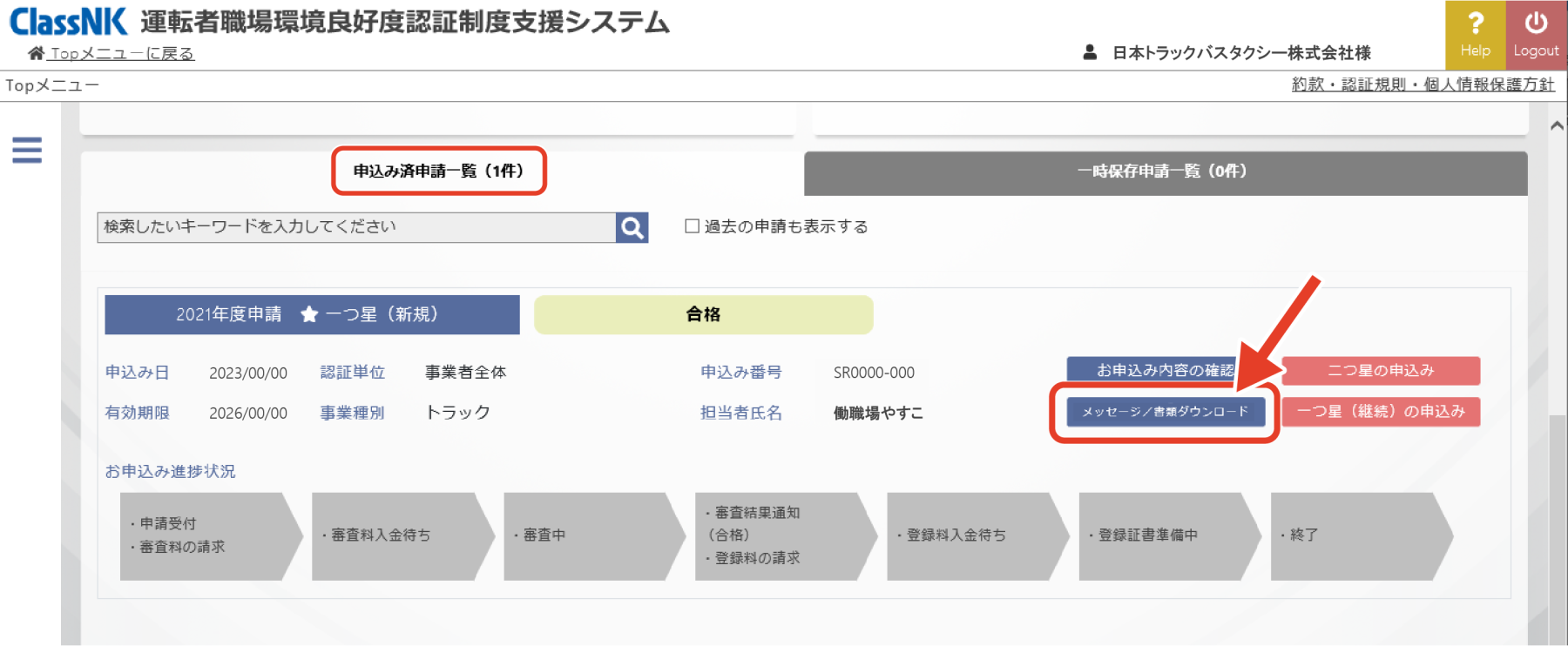Click into the keyword search field
The image size is (1568, 646).
pos(355,227)
